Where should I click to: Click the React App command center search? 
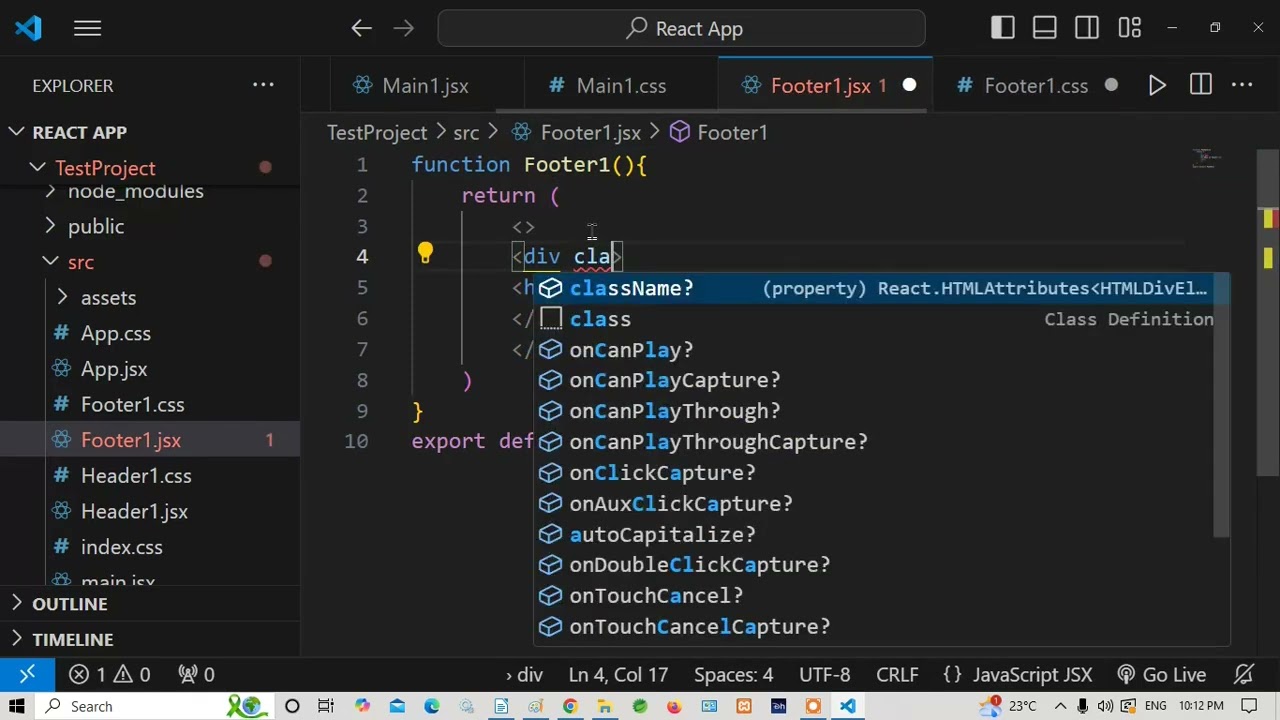[x=681, y=29]
